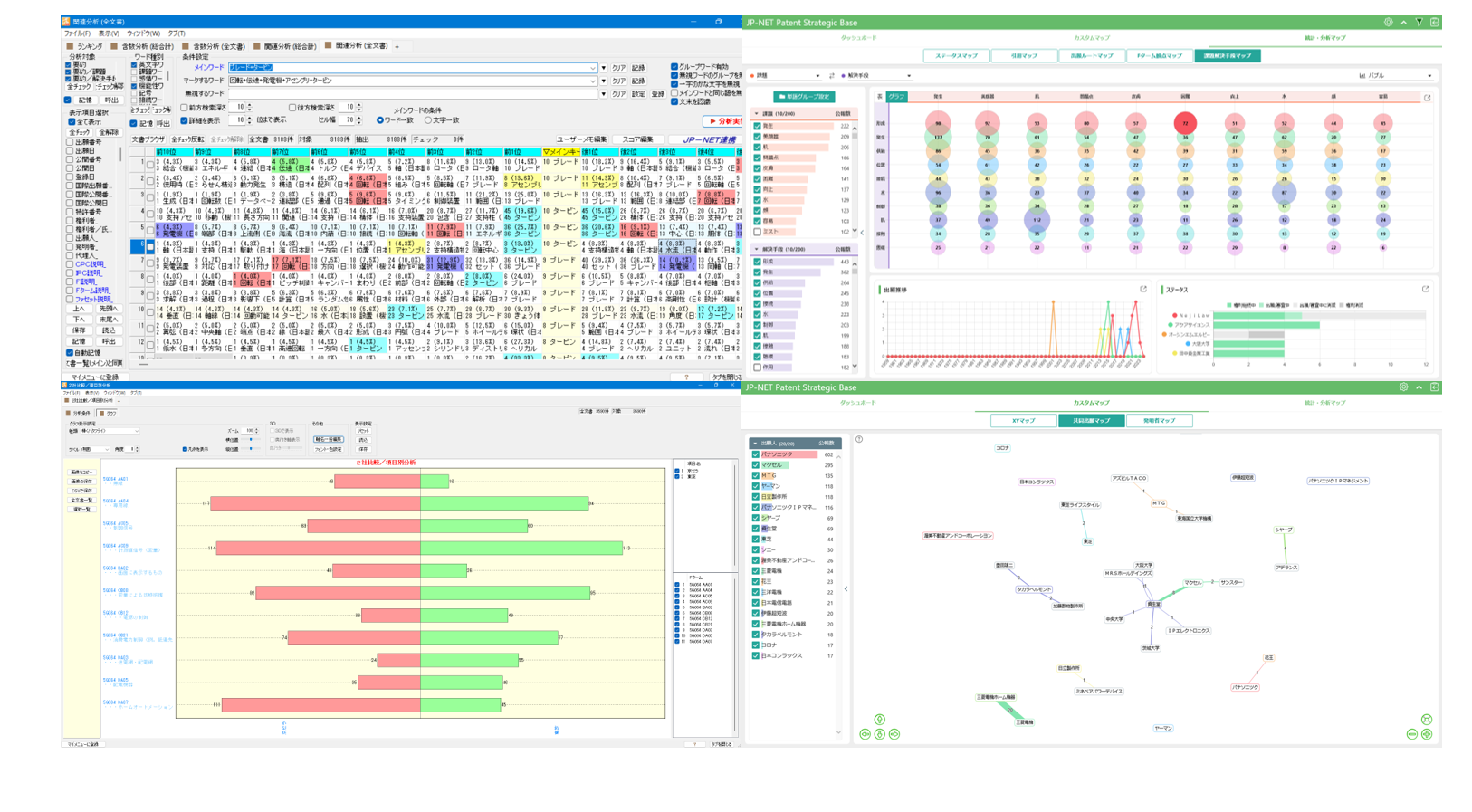Click logout icon in the bubble map window header

tap(1435, 22)
